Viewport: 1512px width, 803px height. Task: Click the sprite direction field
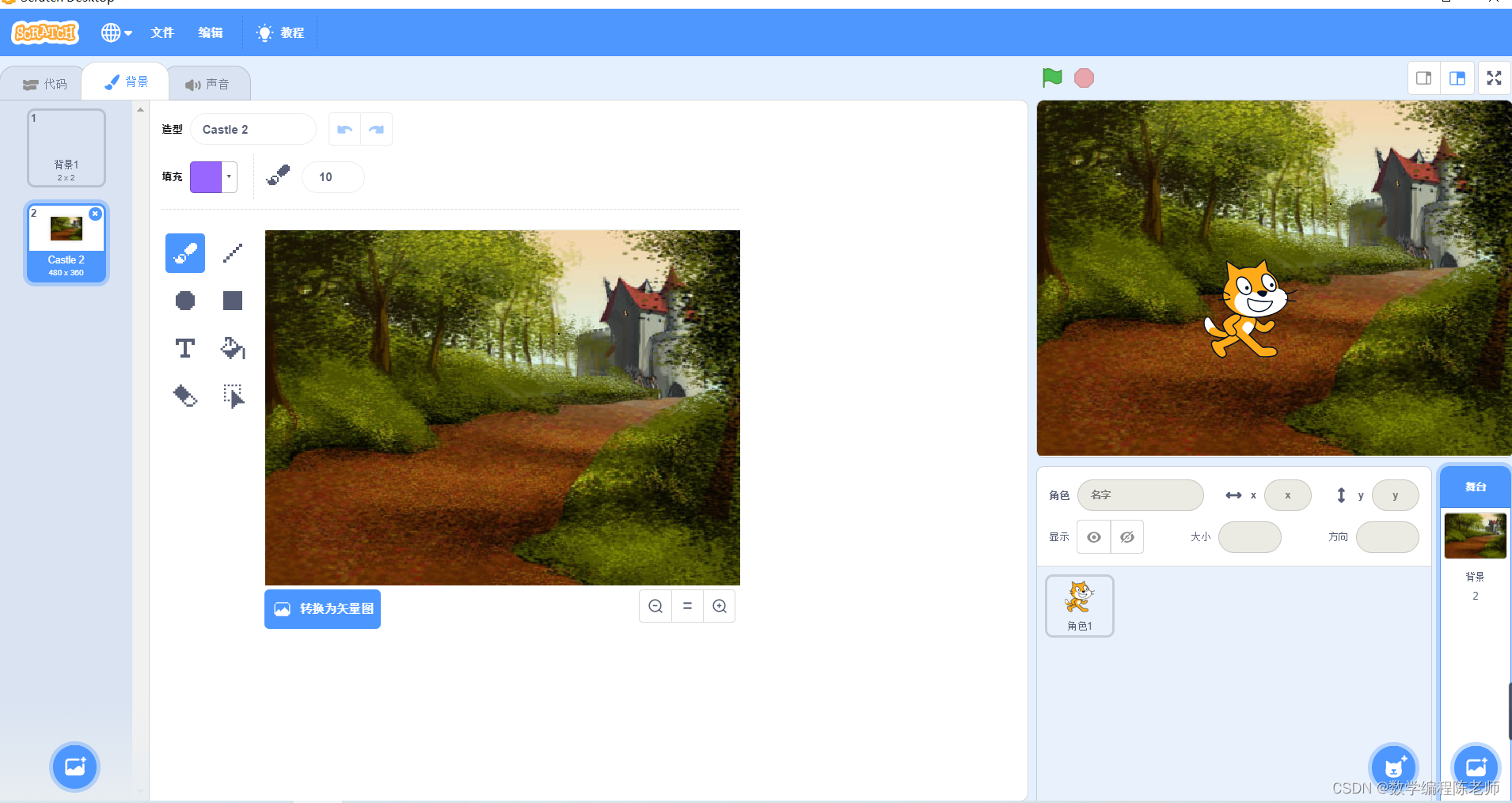[x=1388, y=537]
